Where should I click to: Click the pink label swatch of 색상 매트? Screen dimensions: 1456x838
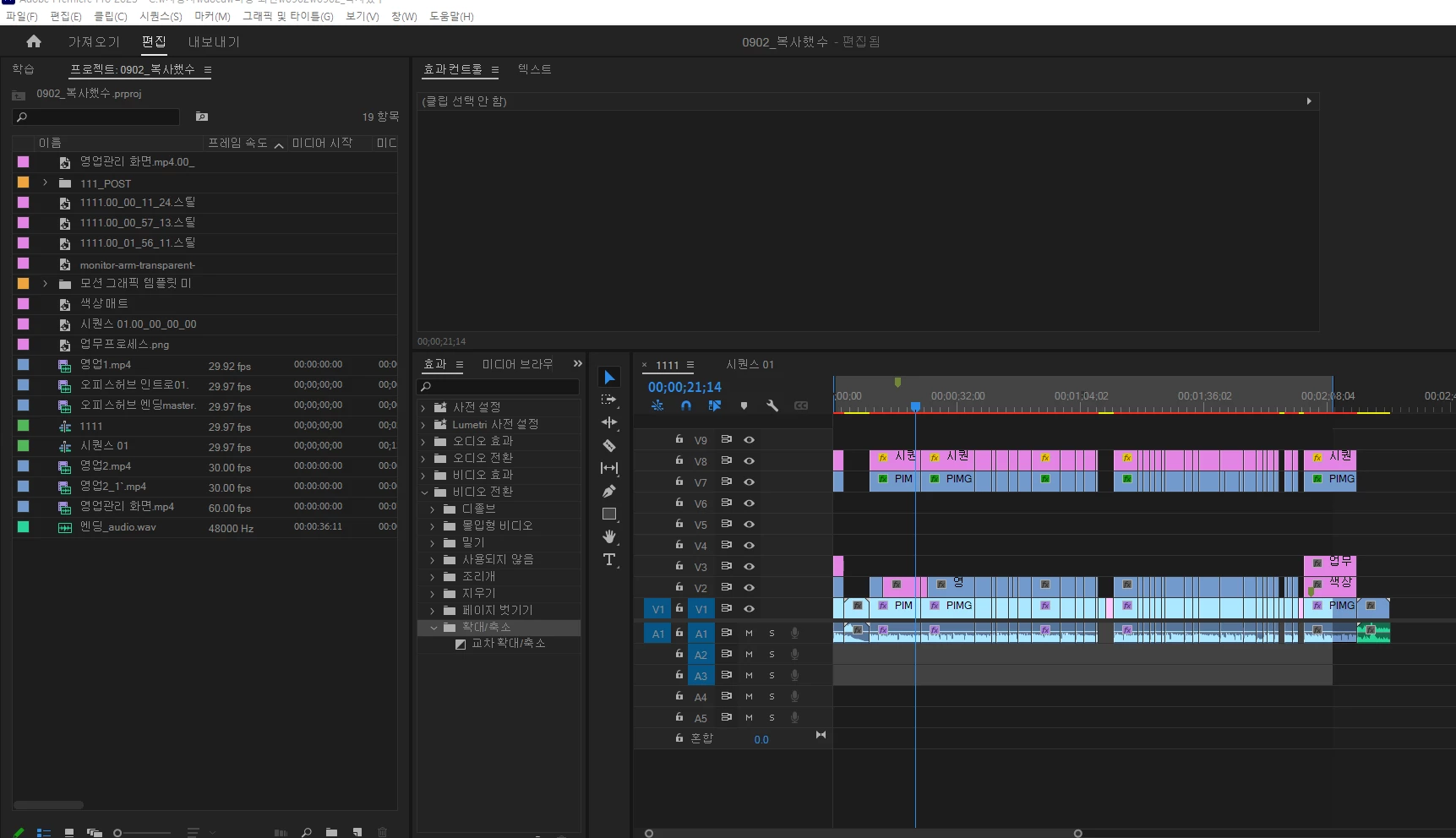tap(24, 303)
